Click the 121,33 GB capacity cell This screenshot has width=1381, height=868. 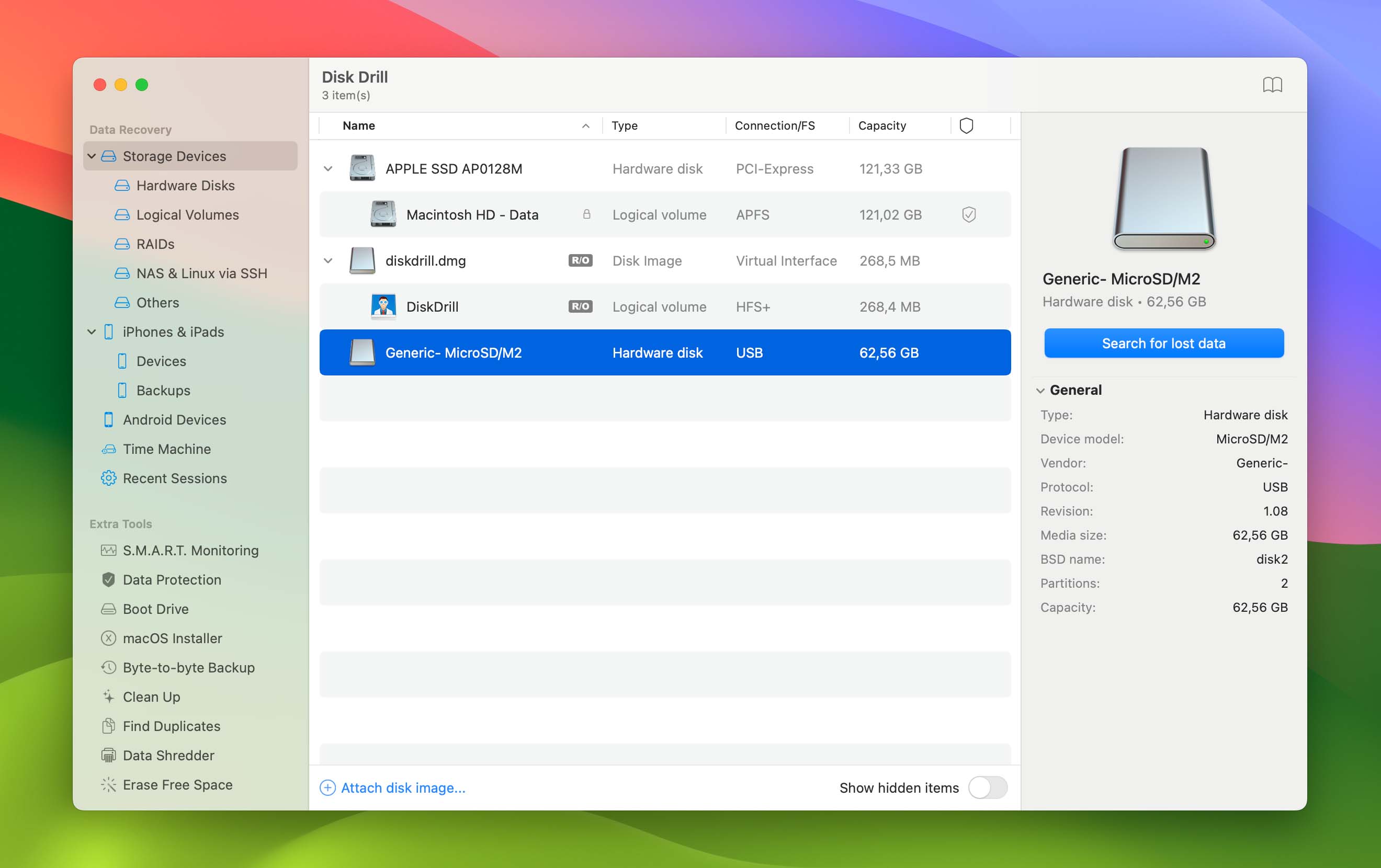(x=891, y=168)
